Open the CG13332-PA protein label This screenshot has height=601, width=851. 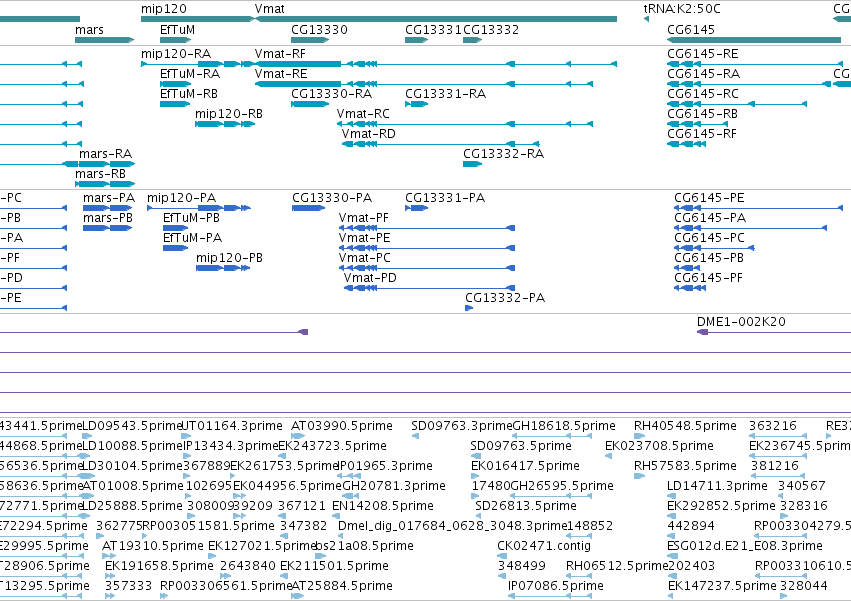pyautogui.click(x=505, y=298)
